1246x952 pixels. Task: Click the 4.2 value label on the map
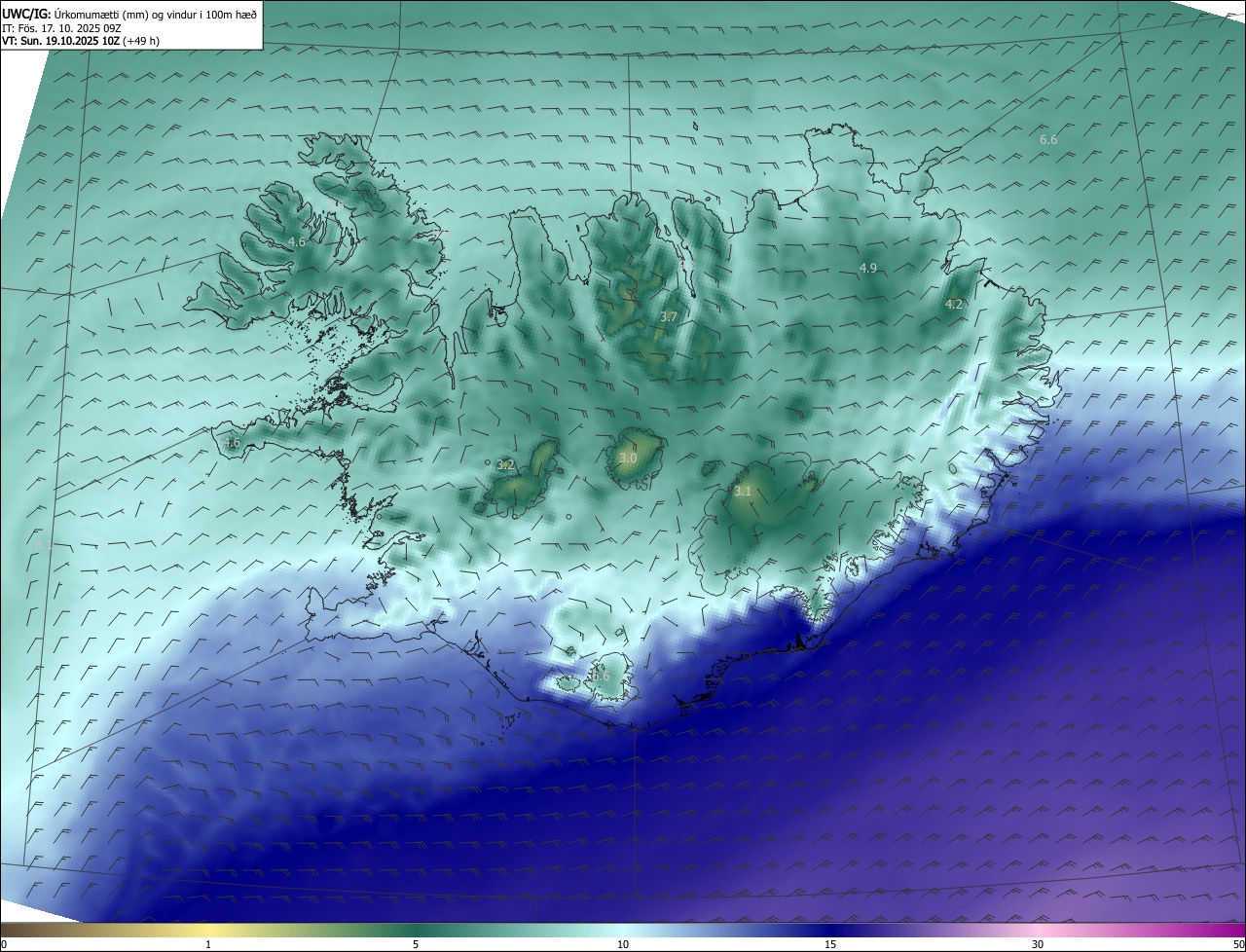(954, 305)
